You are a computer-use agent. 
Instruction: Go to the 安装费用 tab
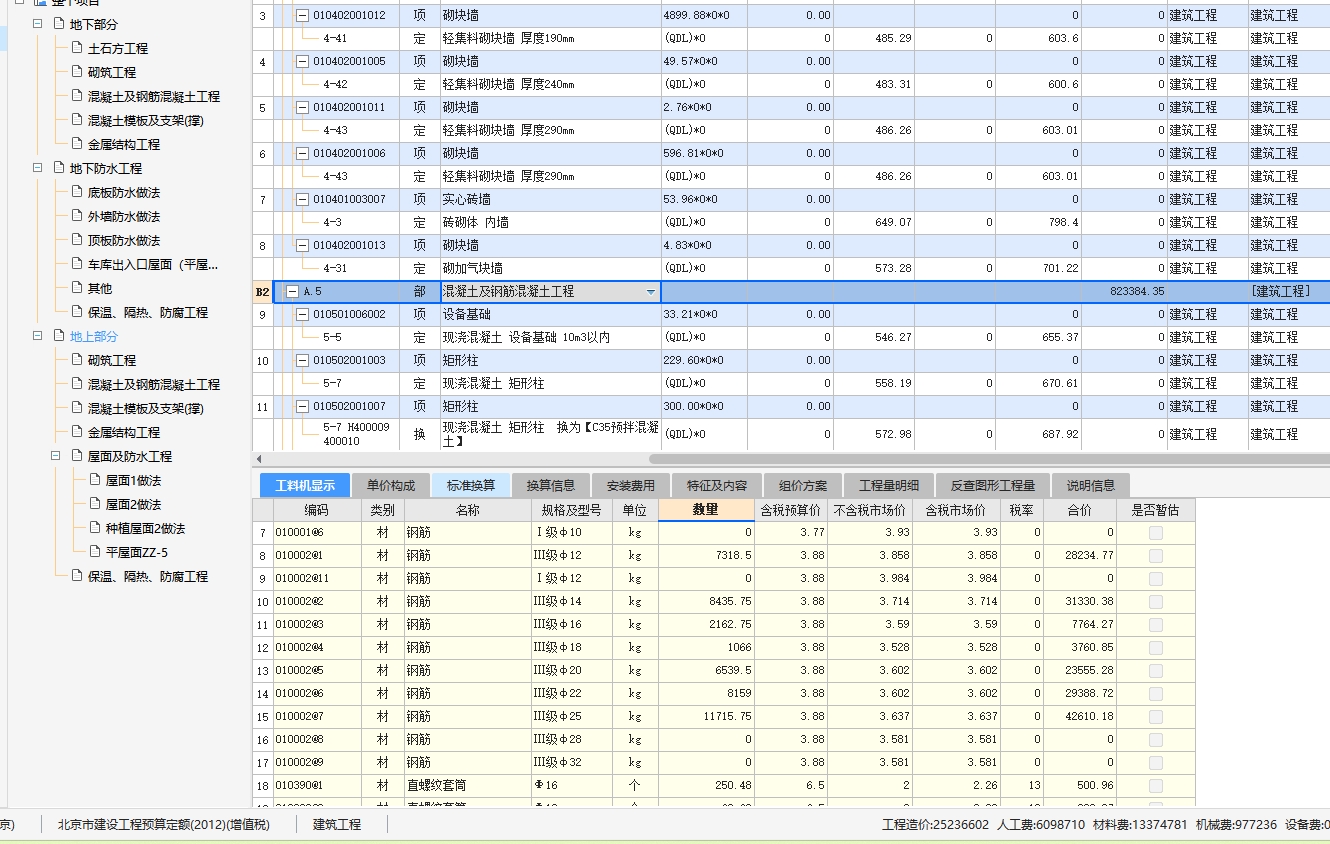point(631,486)
